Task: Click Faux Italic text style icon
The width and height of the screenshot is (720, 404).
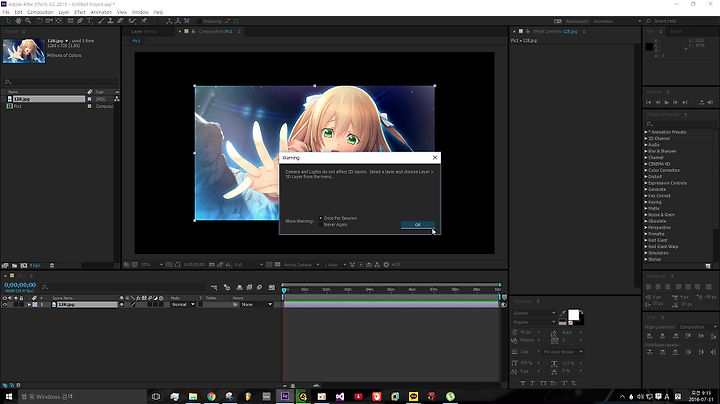Action: (533, 383)
